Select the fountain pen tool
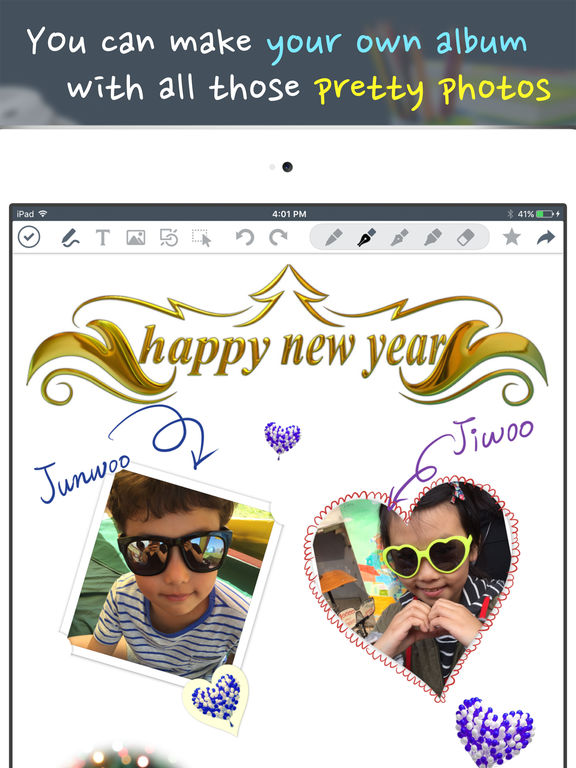This screenshot has height=768, width=576. pos(366,238)
